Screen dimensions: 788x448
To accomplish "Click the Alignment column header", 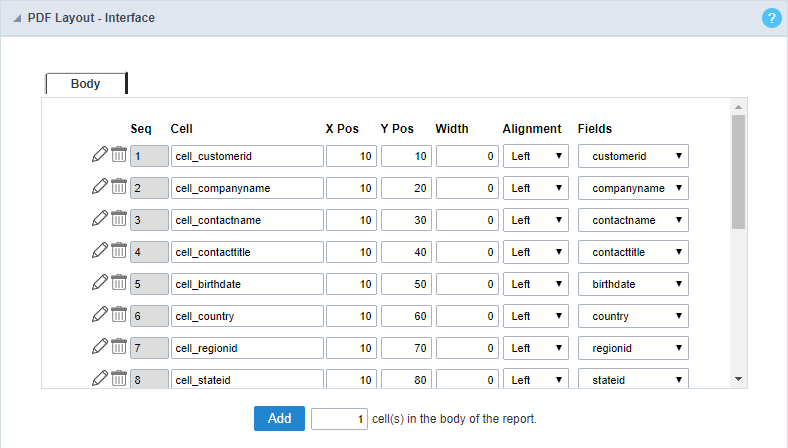I will pos(532,129).
